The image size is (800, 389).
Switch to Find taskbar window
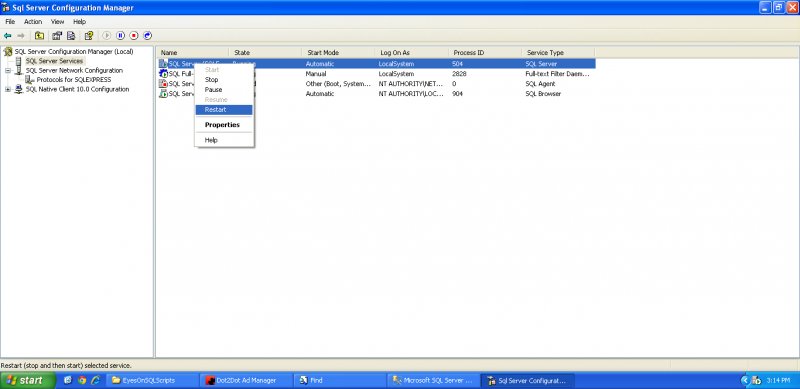[341, 380]
